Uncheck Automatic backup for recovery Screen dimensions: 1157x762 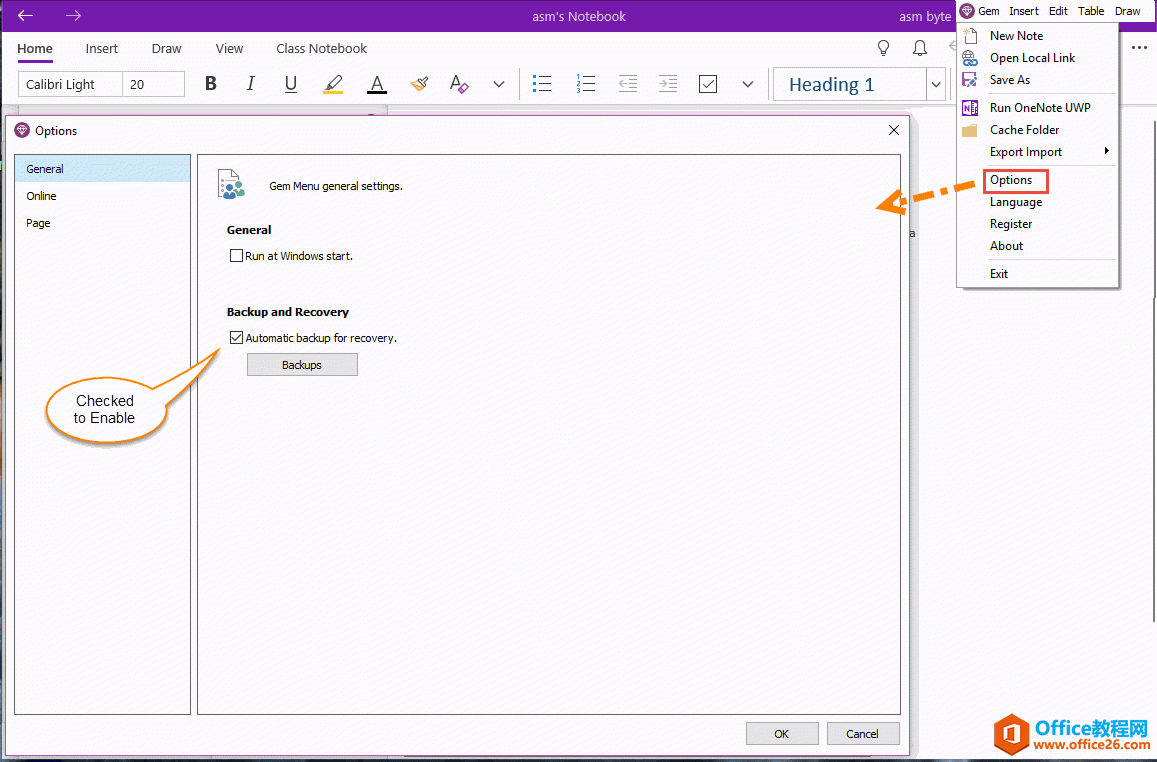pos(237,338)
